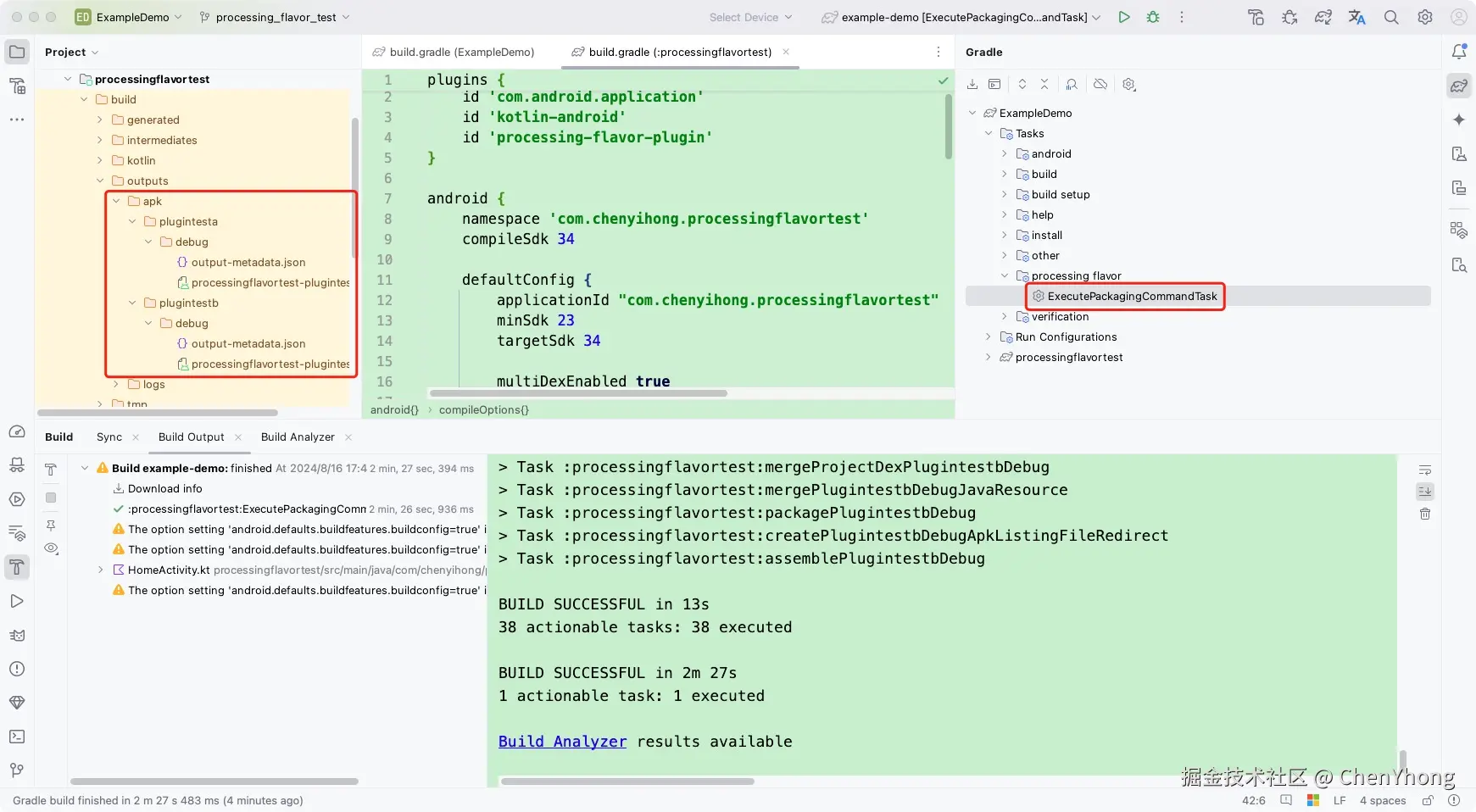Open IDE settings gear in title bar

pyautogui.click(x=1425, y=17)
